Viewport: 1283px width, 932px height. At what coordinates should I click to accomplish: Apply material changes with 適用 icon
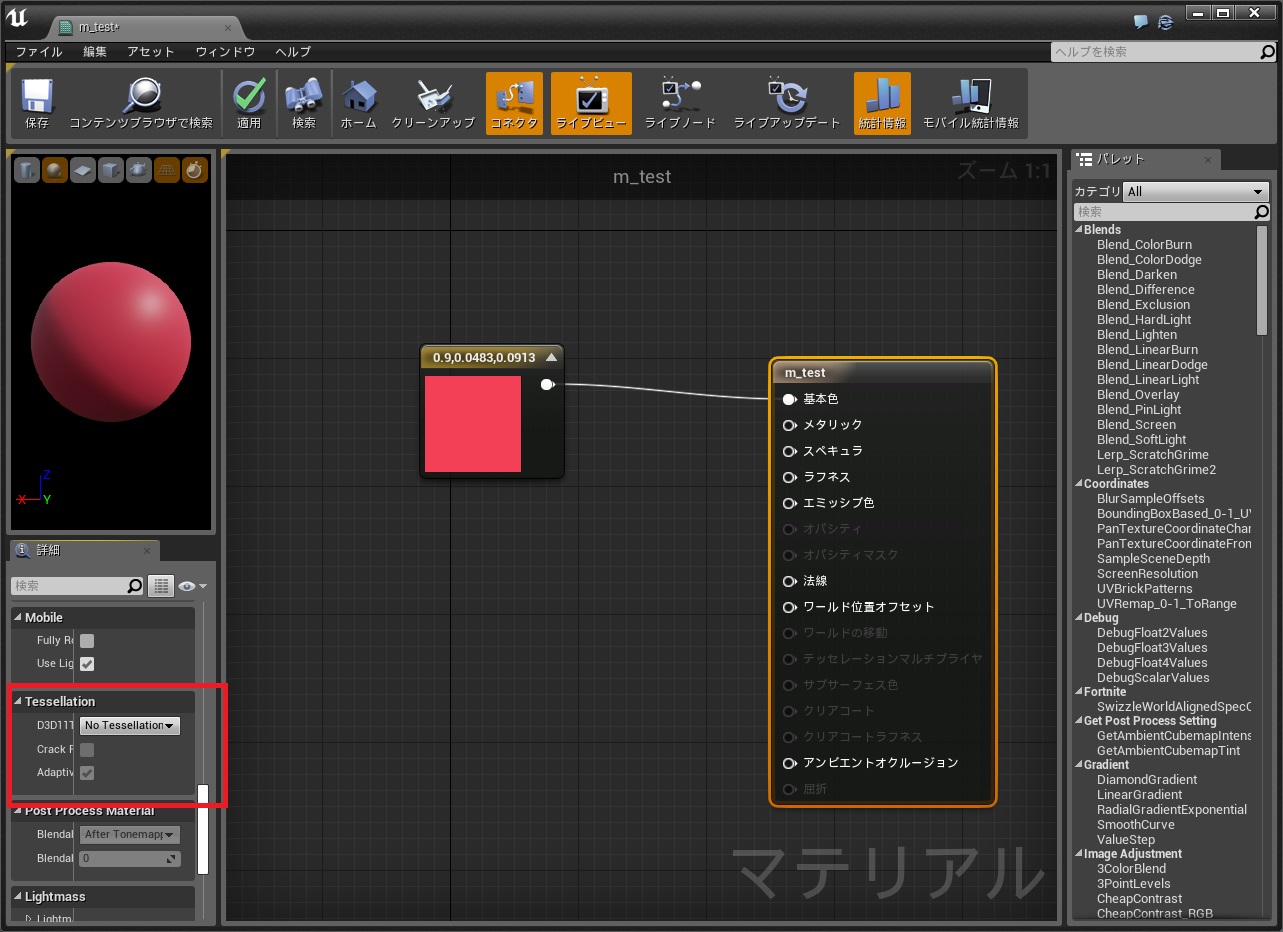(247, 100)
